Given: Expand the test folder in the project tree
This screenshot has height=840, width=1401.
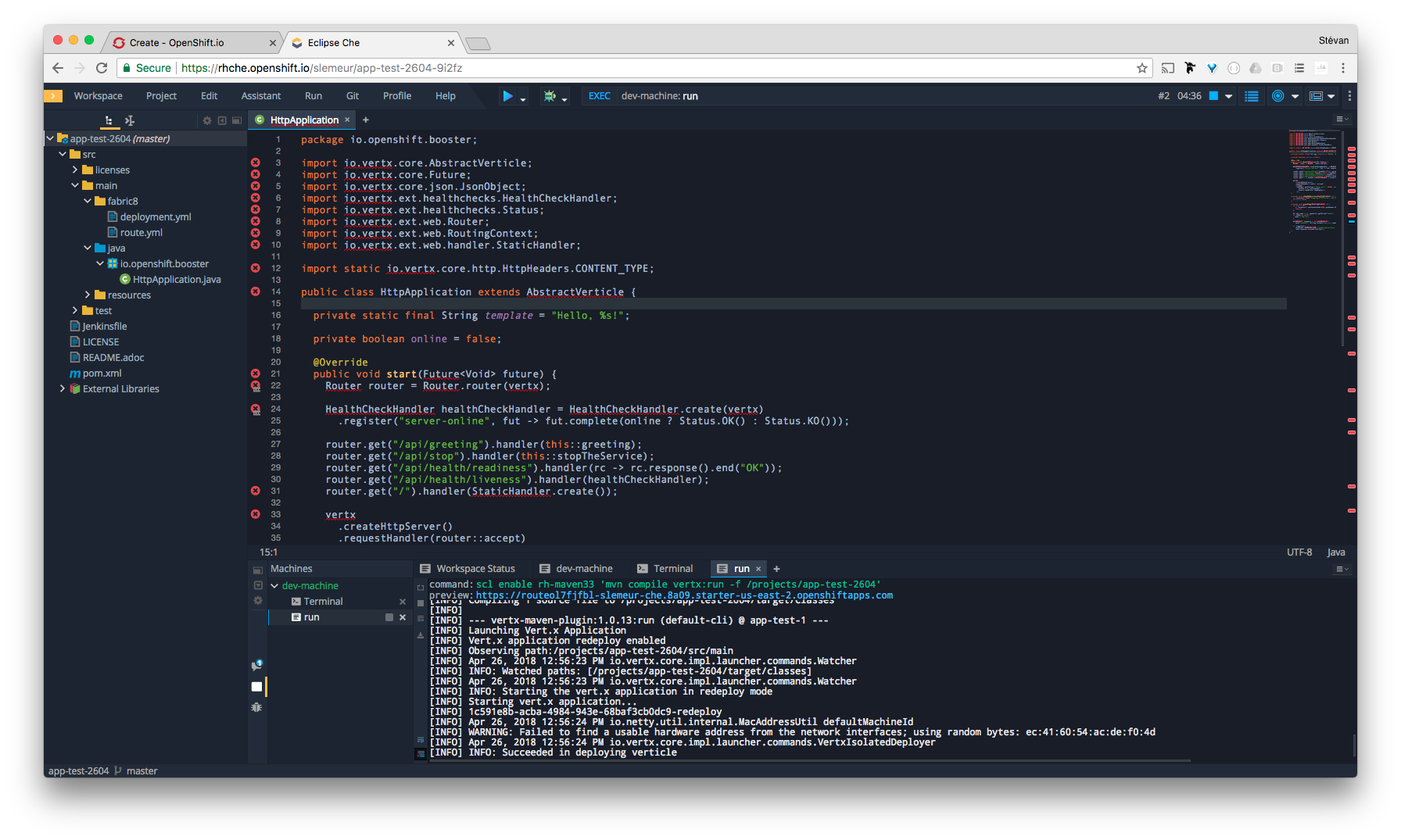Looking at the screenshot, I should 75,310.
